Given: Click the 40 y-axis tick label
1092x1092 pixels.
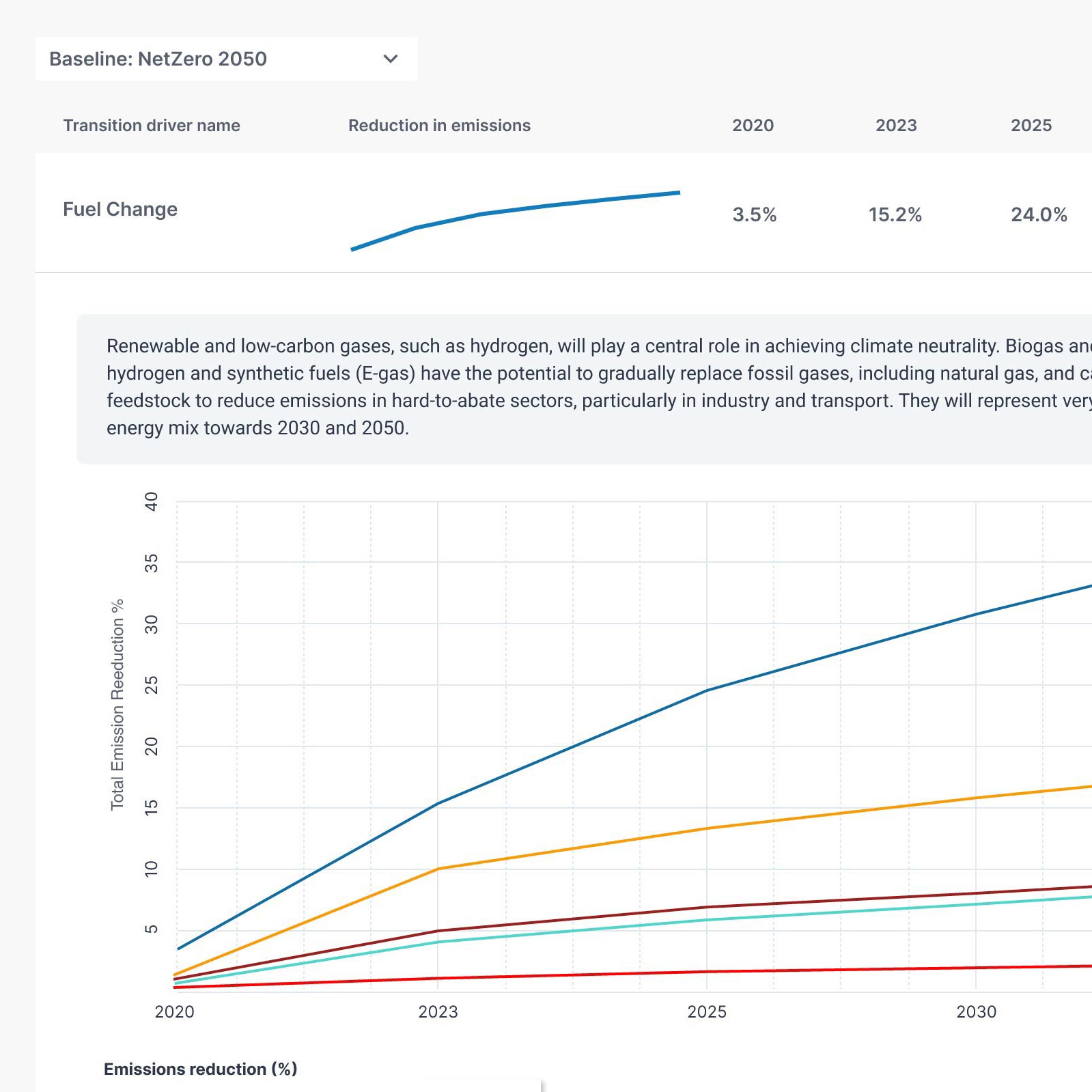Looking at the screenshot, I should 152,502.
